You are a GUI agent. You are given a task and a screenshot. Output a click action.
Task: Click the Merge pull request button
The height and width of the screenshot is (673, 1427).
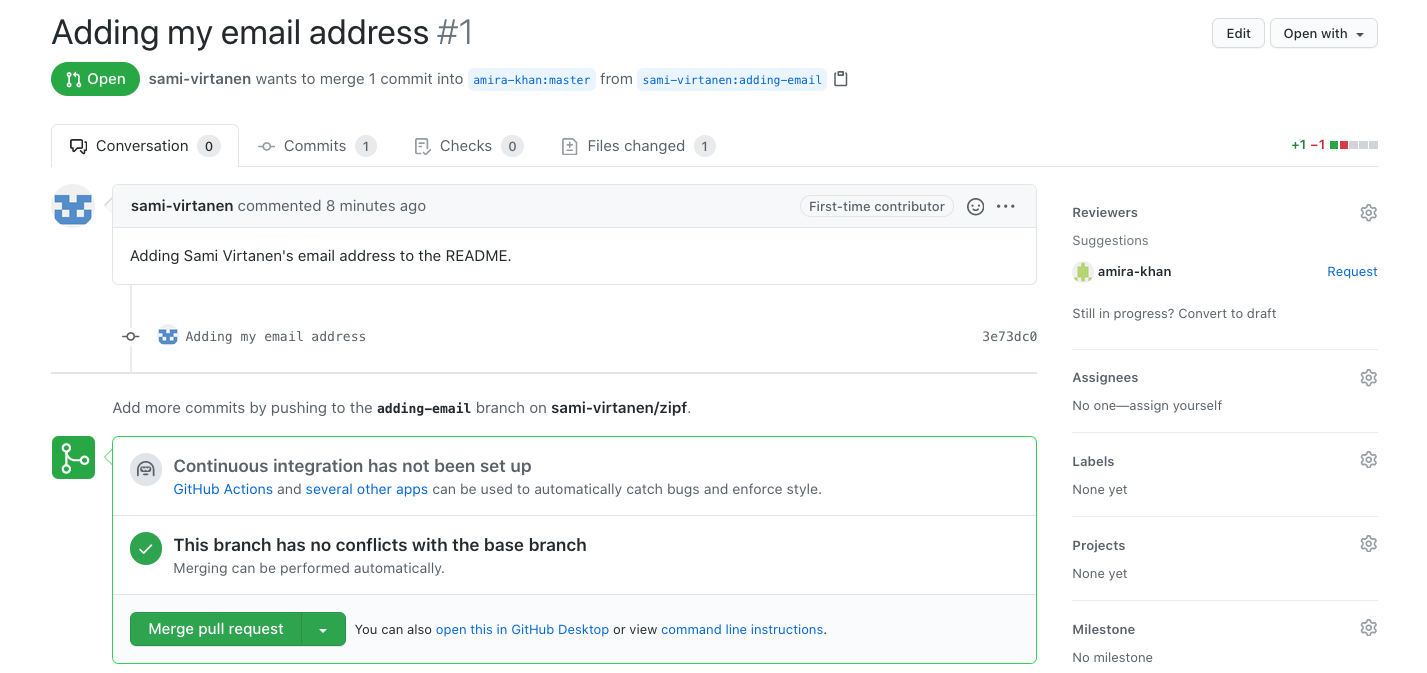[216, 629]
